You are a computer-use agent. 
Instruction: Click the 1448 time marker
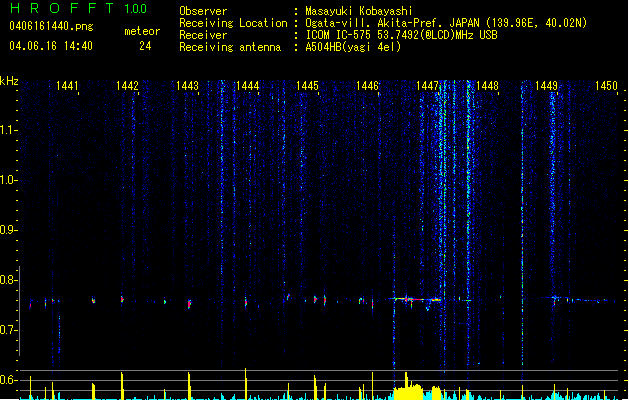(x=487, y=86)
